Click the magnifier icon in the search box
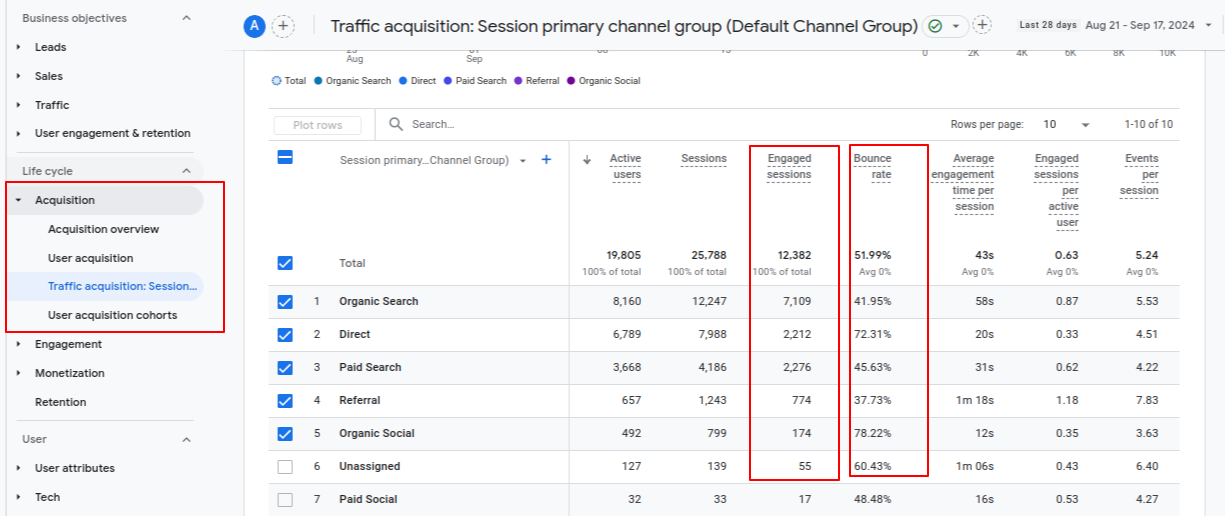 pyautogui.click(x=396, y=124)
